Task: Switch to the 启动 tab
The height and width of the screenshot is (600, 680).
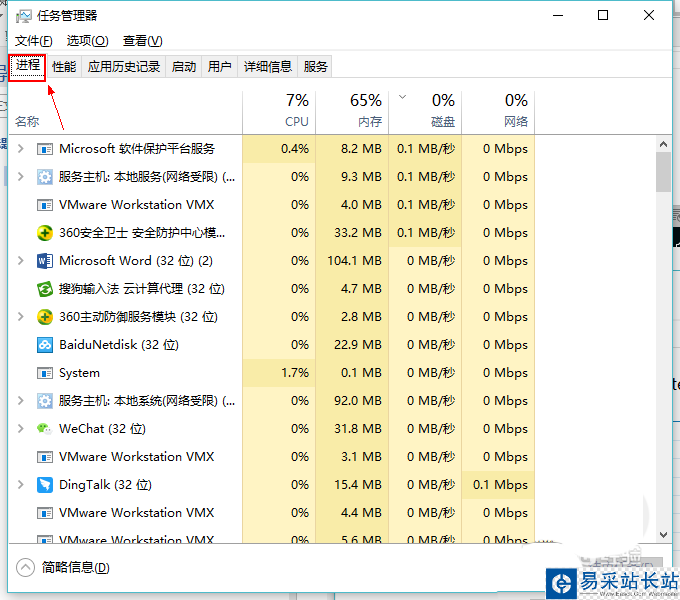Action: 183,67
